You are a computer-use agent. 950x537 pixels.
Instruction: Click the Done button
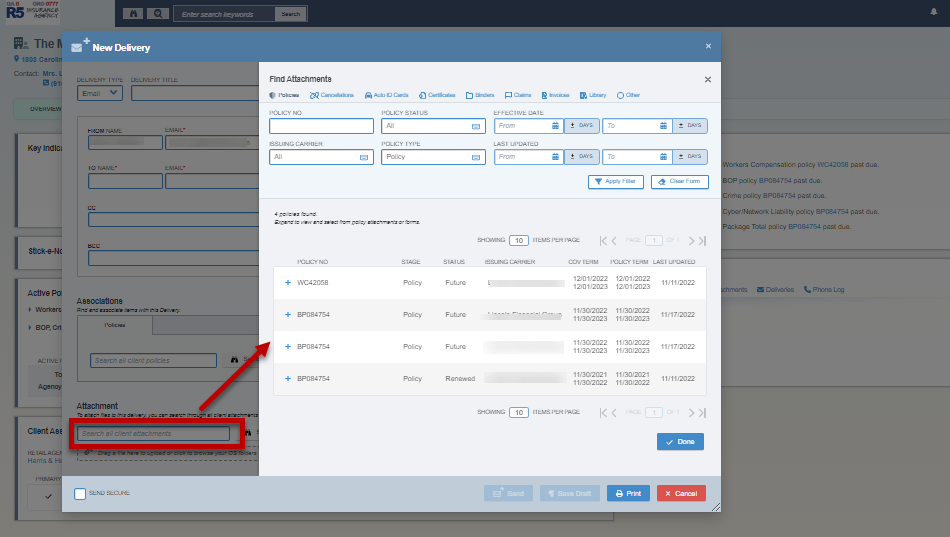pos(680,441)
